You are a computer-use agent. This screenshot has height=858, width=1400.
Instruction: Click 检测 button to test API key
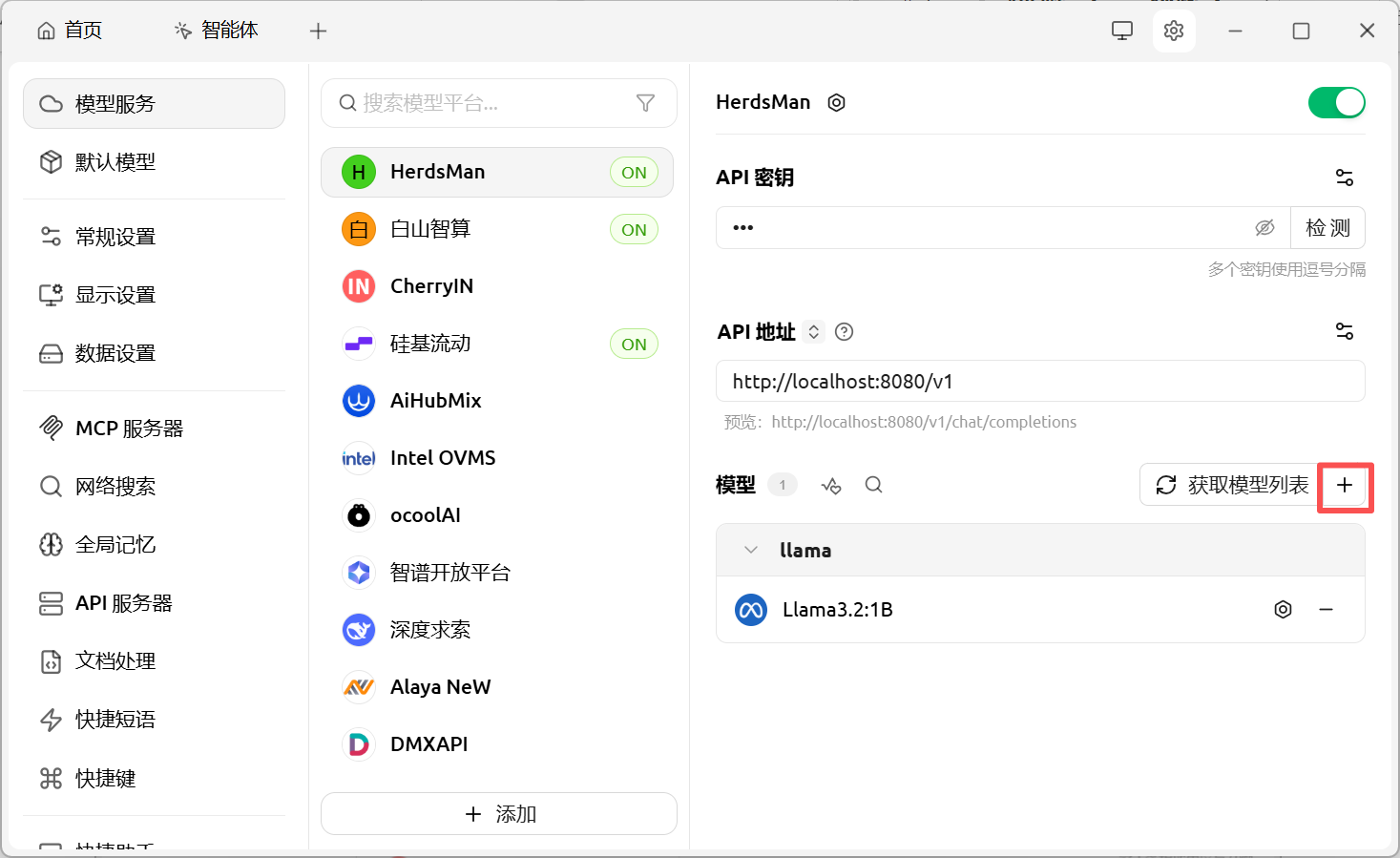click(1327, 228)
